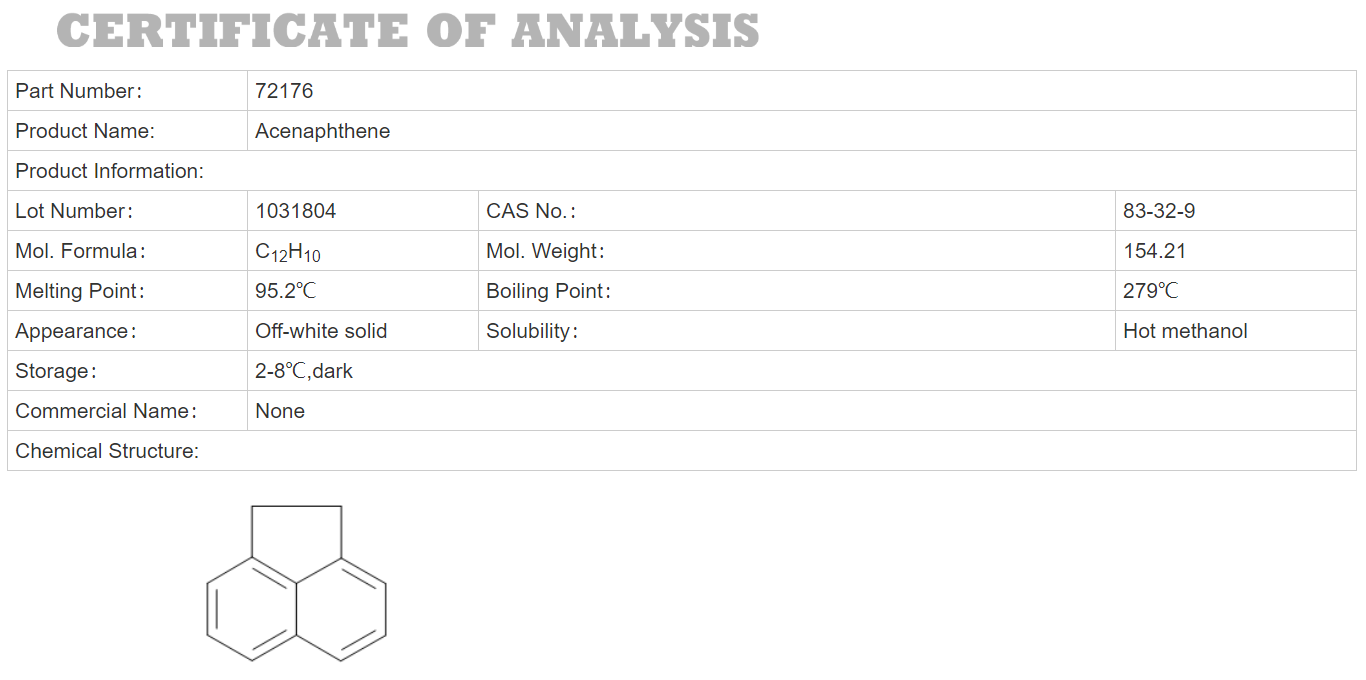This screenshot has width=1366, height=680.
Task: Click the product name Acenaphthene
Action: click(322, 131)
